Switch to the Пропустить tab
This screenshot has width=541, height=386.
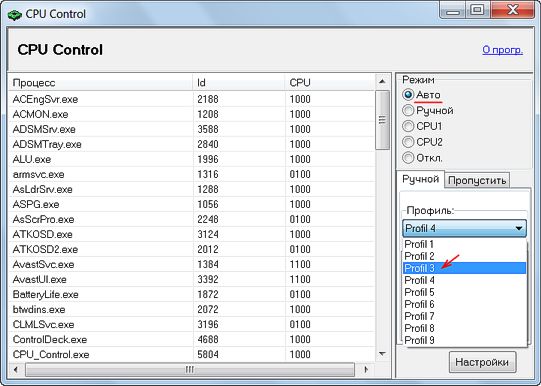click(x=477, y=180)
